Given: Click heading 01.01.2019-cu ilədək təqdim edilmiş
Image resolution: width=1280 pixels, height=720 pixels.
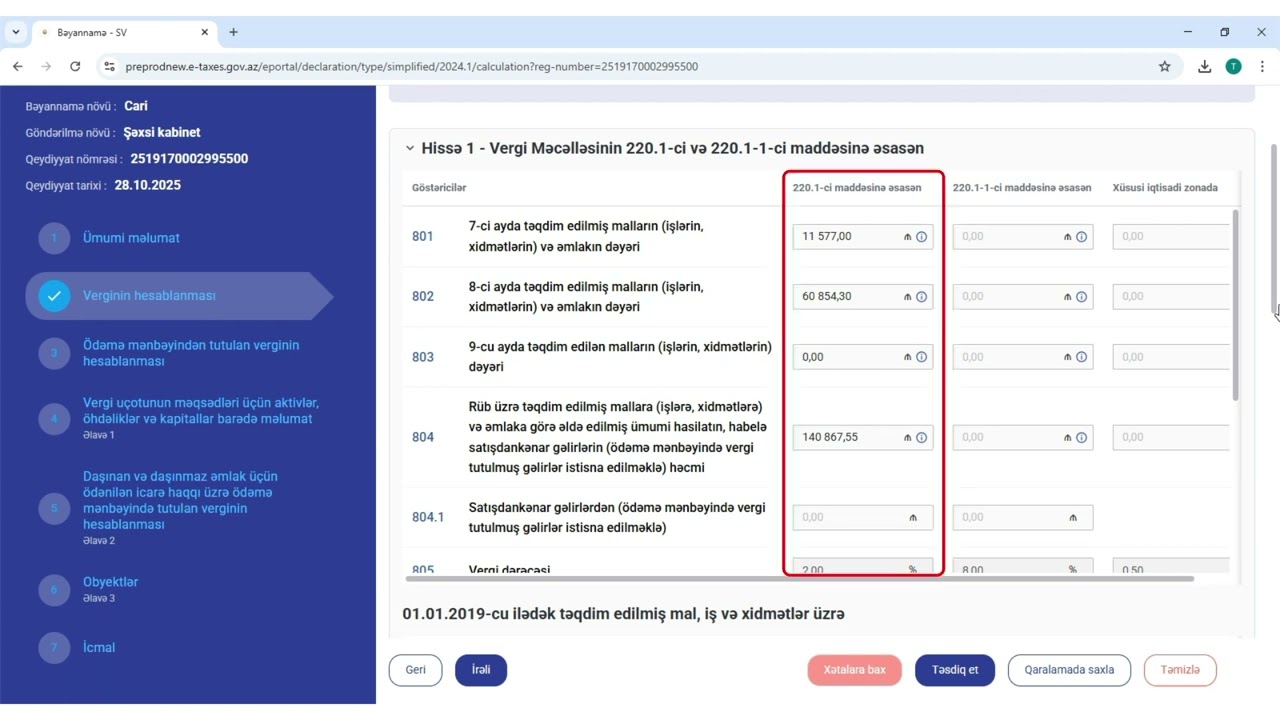Looking at the screenshot, I should click(x=624, y=613).
